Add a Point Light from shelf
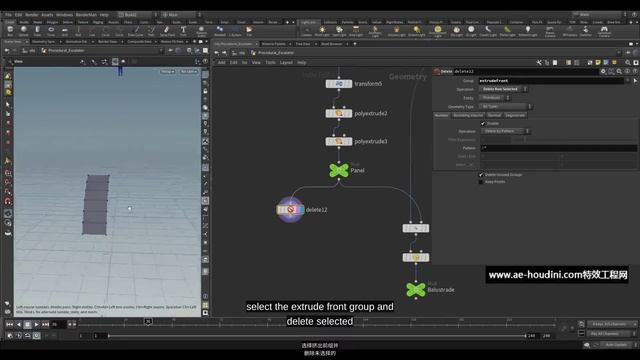Viewport: 640px width, 360px height. click(x=322, y=31)
